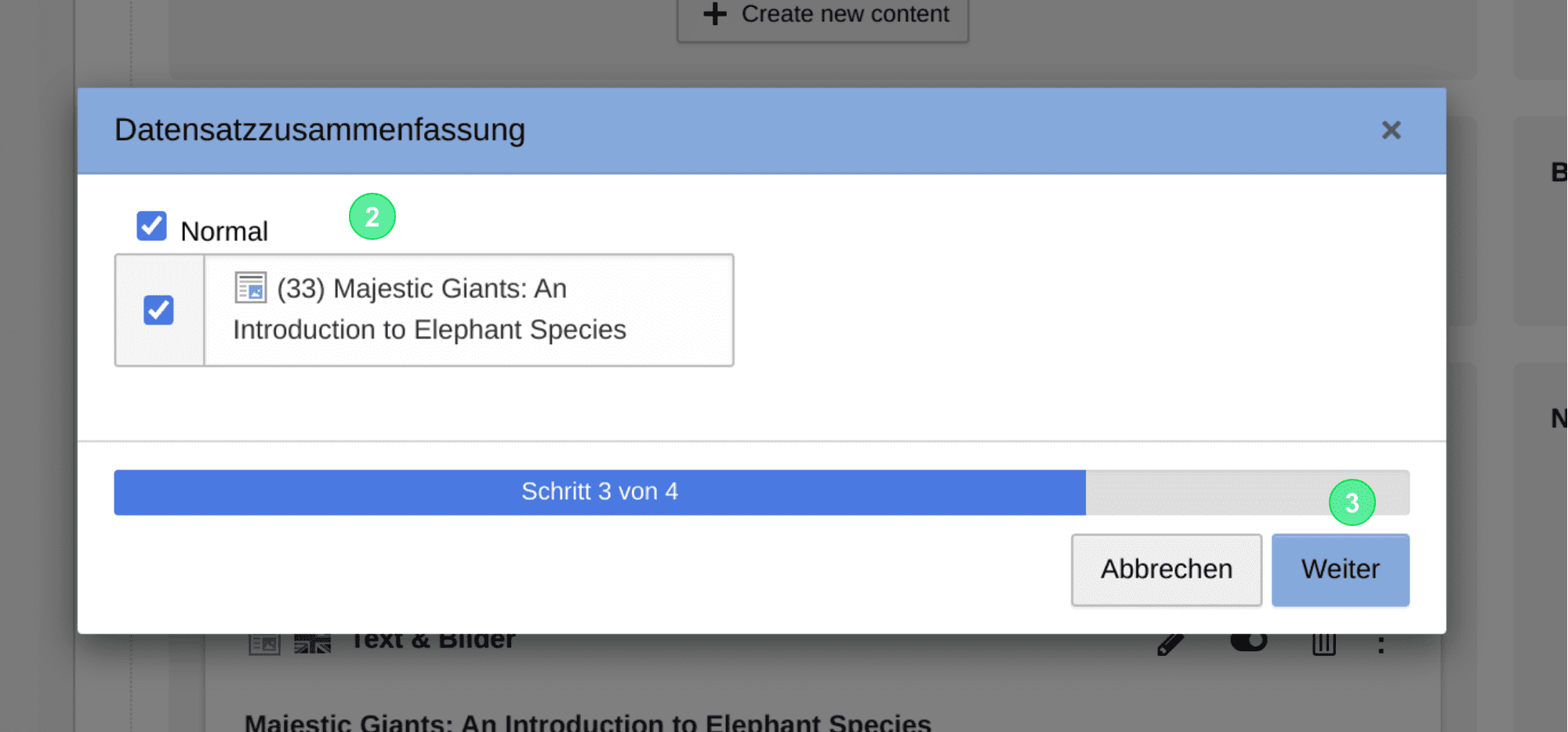
Task: Click the Create new content button
Action: [x=823, y=16]
